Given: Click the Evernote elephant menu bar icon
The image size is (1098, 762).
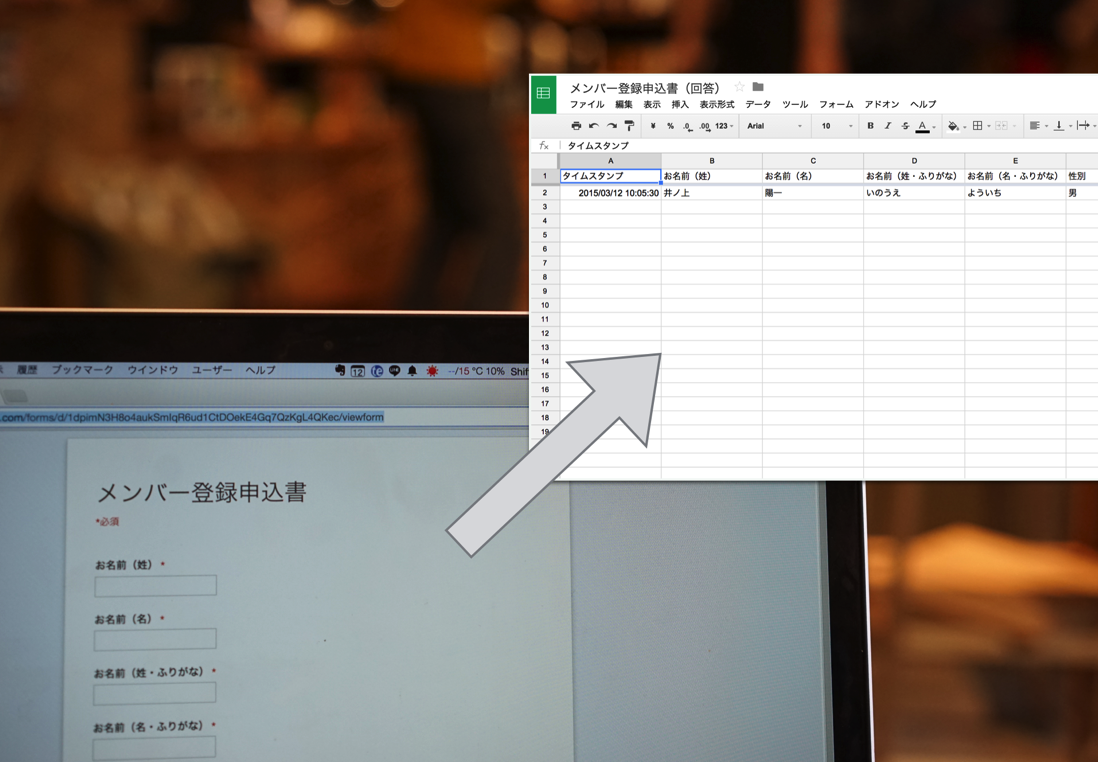Looking at the screenshot, I should click(x=340, y=370).
